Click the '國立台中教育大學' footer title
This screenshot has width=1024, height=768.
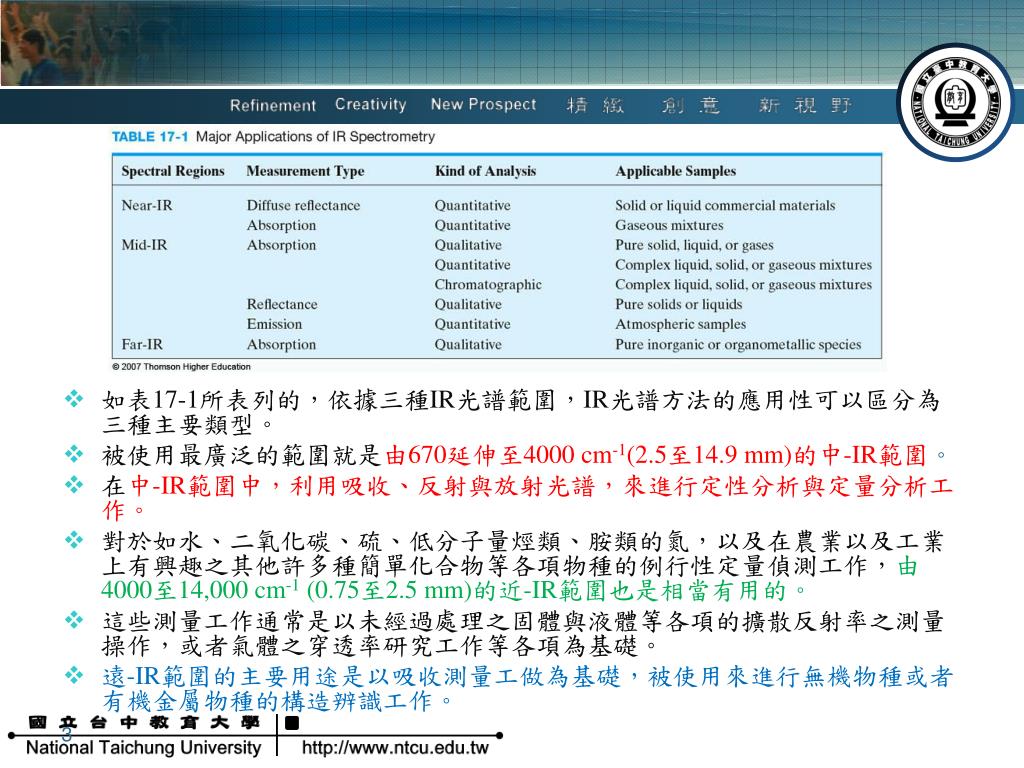pyautogui.click(x=144, y=722)
